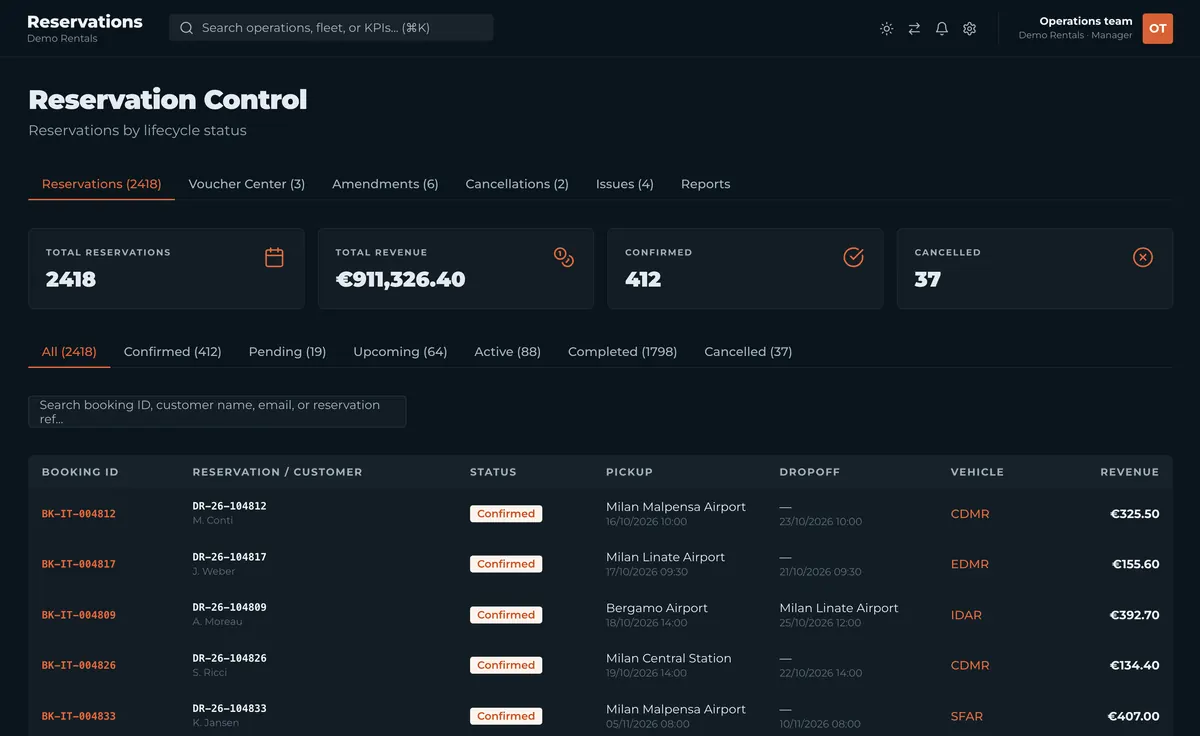Toggle the light theme sun icon
Screen dimensions: 1200x736
point(886,29)
